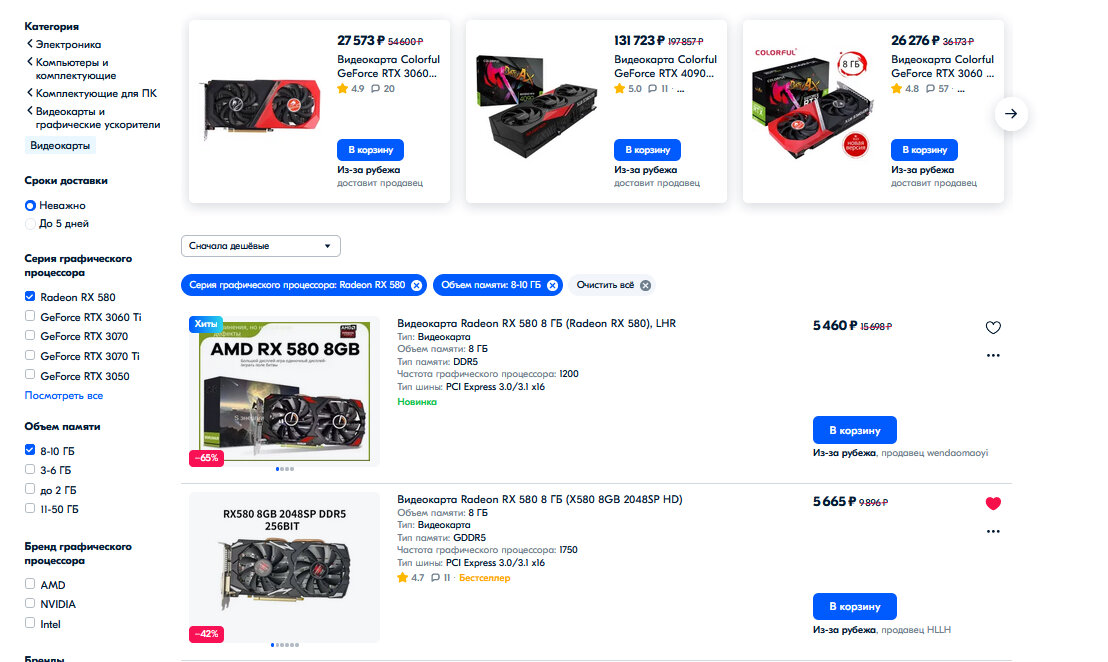Remove the favorite from the X580 2048SP card
1108x662 pixels.
(993, 503)
